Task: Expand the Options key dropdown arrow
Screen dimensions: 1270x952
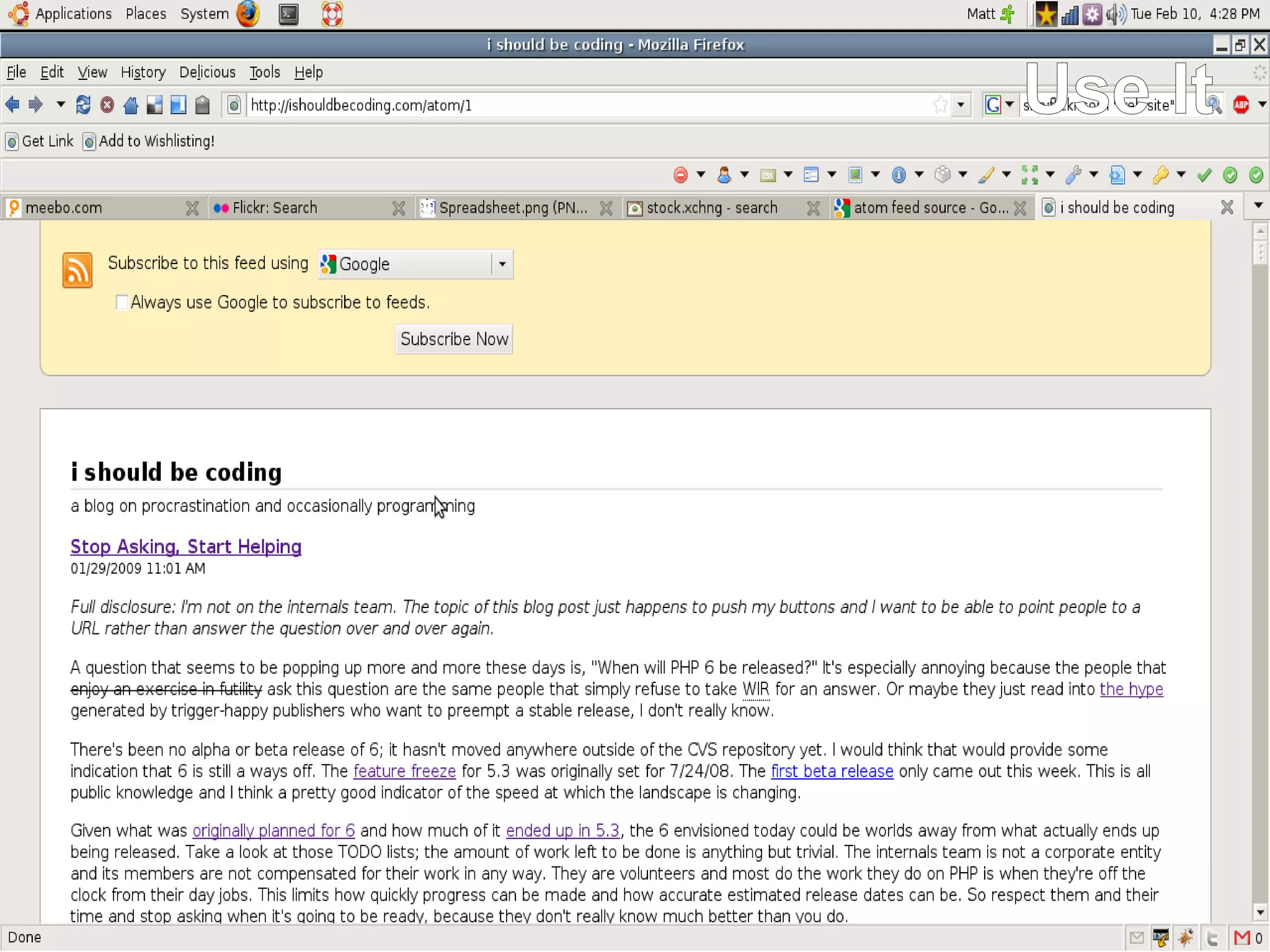Action: (1181, 175)
